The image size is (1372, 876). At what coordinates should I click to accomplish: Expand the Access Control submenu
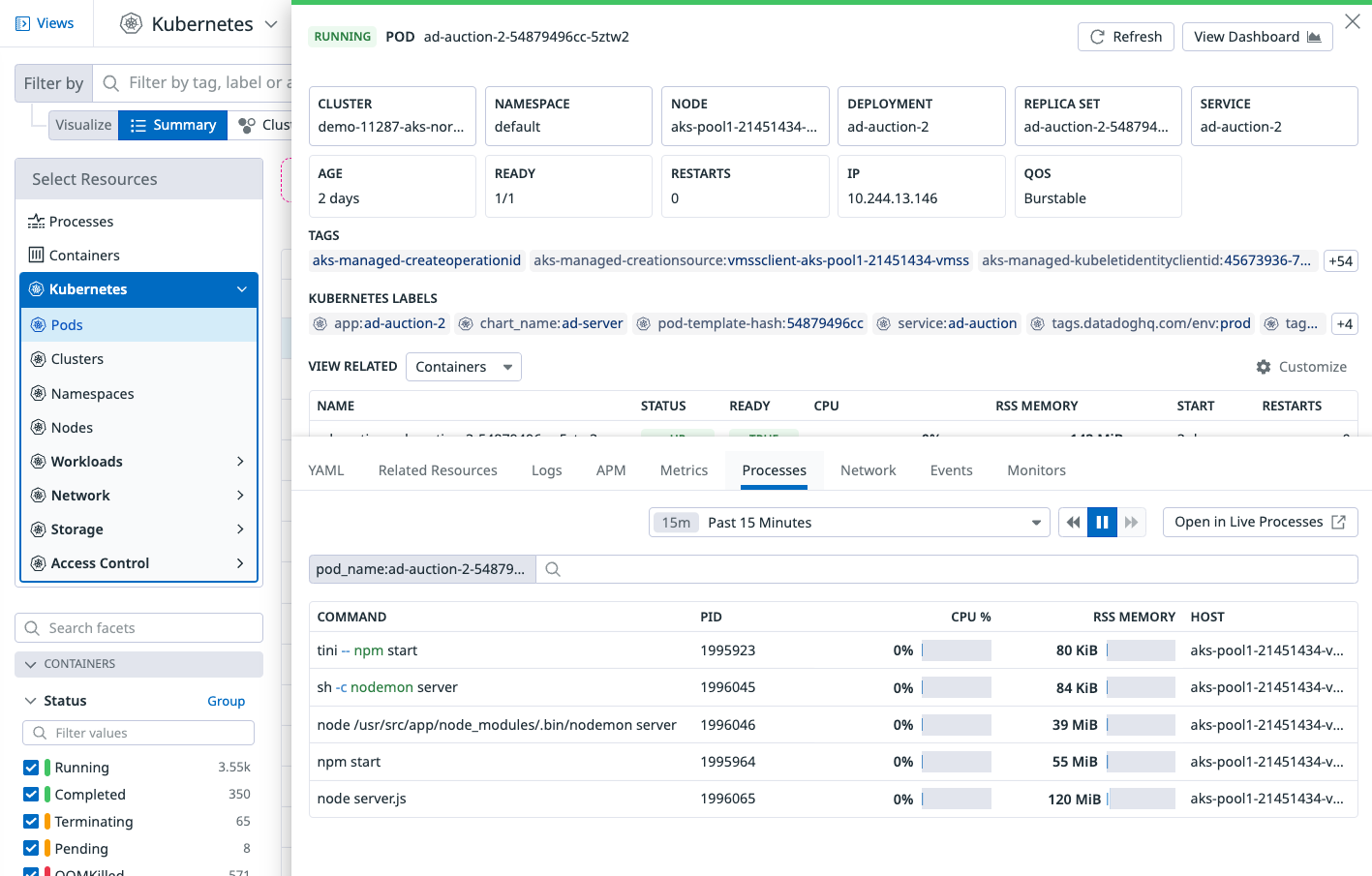(x=241, y=563)
